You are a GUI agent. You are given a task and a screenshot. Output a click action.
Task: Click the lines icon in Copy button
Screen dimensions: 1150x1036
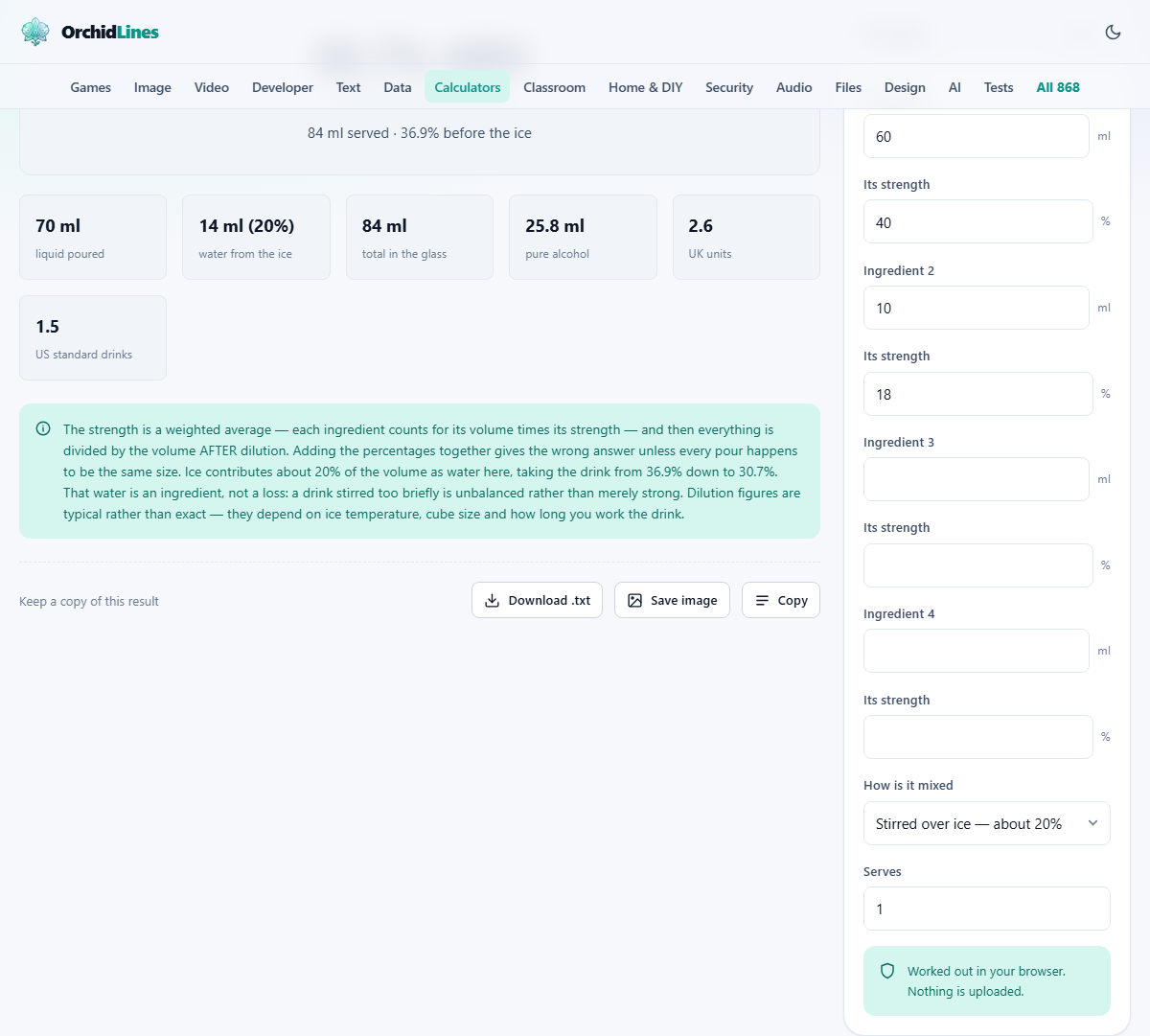762,601
